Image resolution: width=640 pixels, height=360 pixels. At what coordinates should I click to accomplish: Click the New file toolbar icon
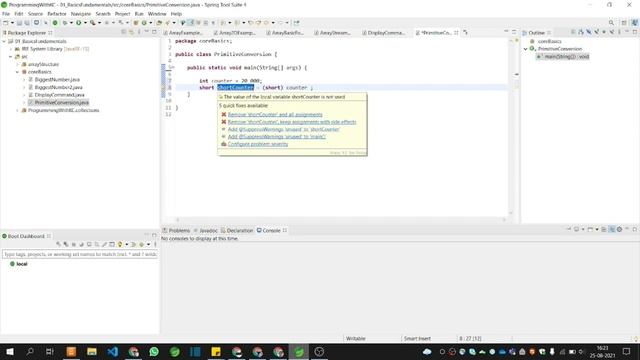(6, 23)
